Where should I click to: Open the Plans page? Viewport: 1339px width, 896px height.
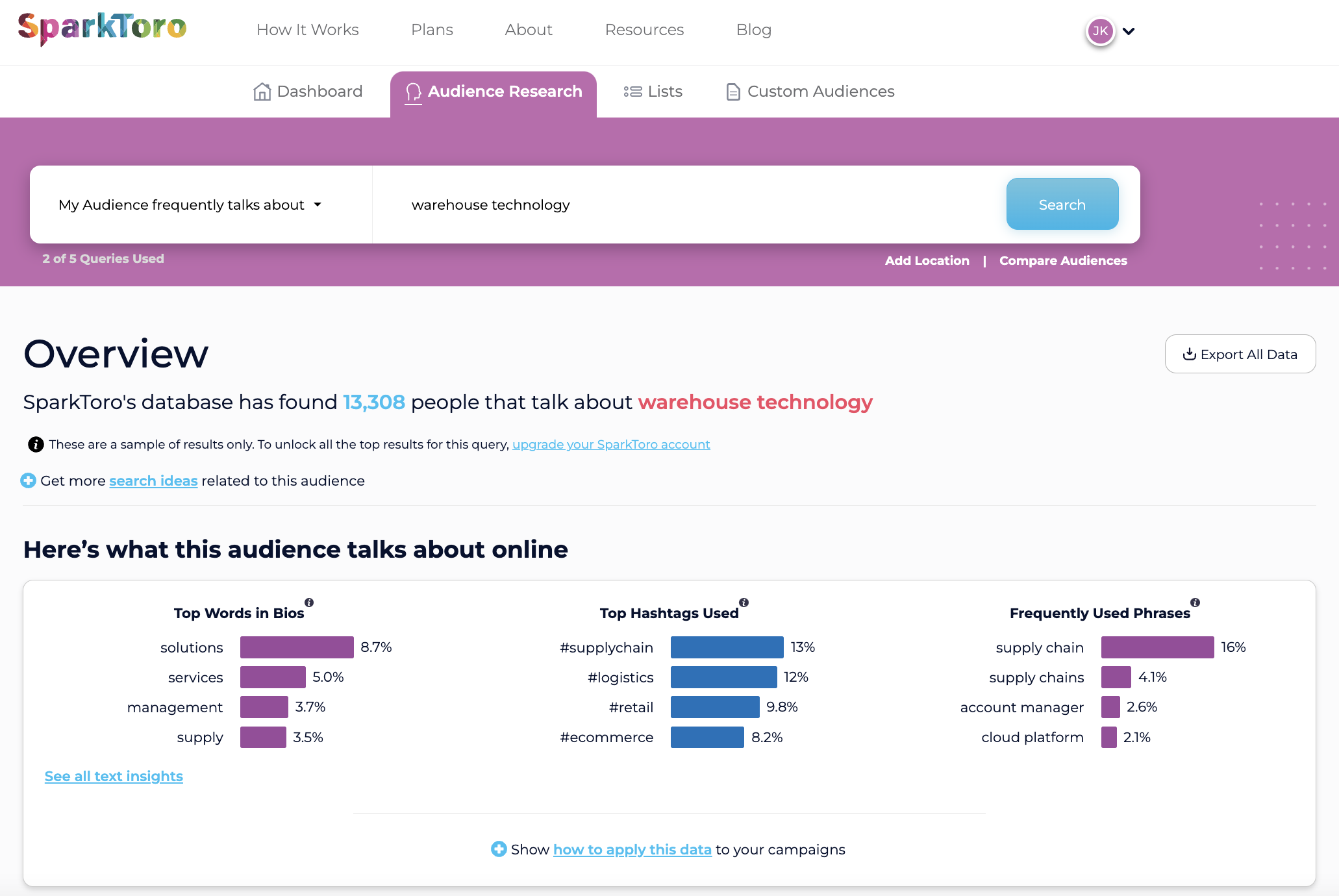click(432, 30)
